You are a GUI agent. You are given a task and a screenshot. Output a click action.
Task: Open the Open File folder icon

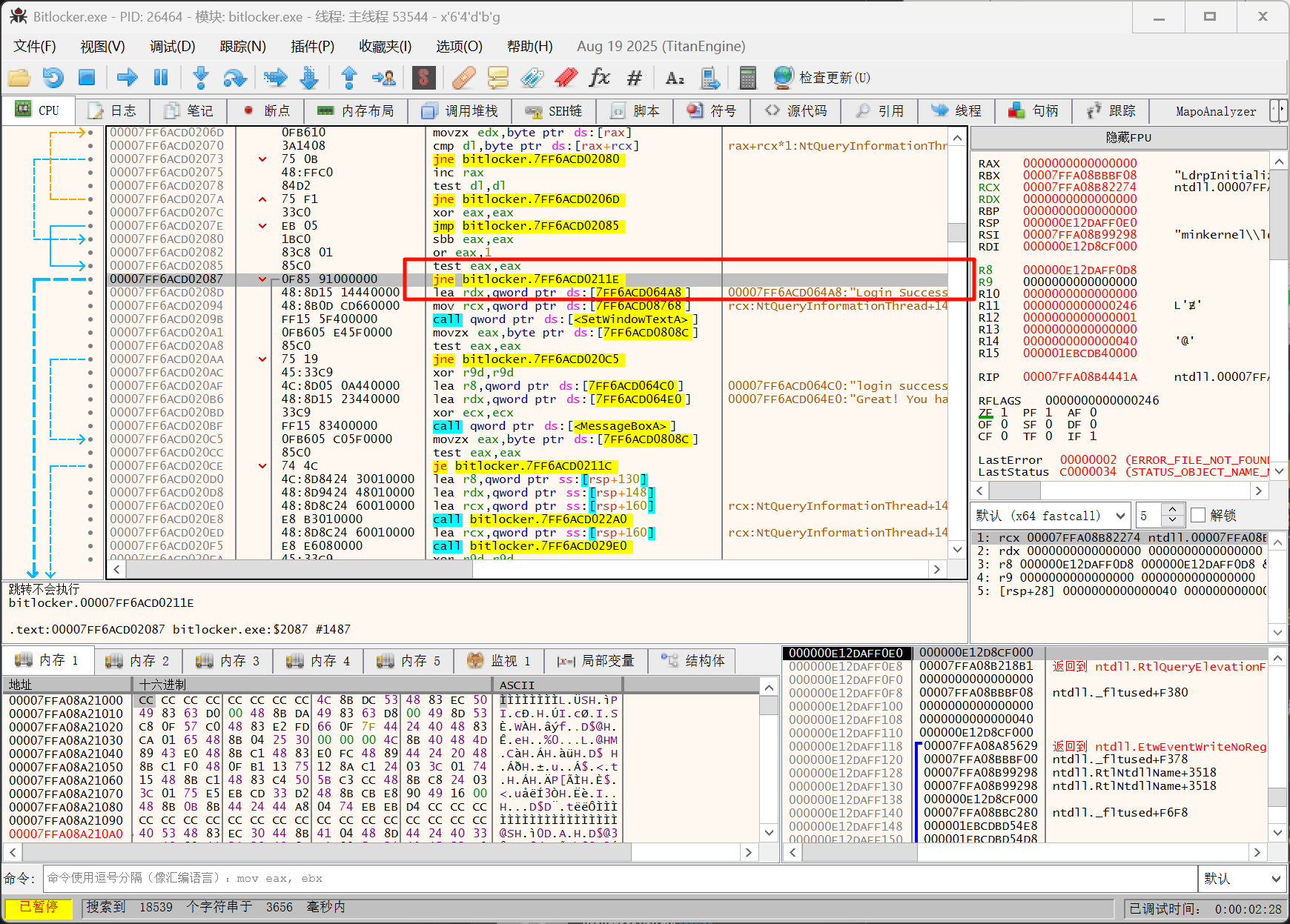(x=19, y=77)
